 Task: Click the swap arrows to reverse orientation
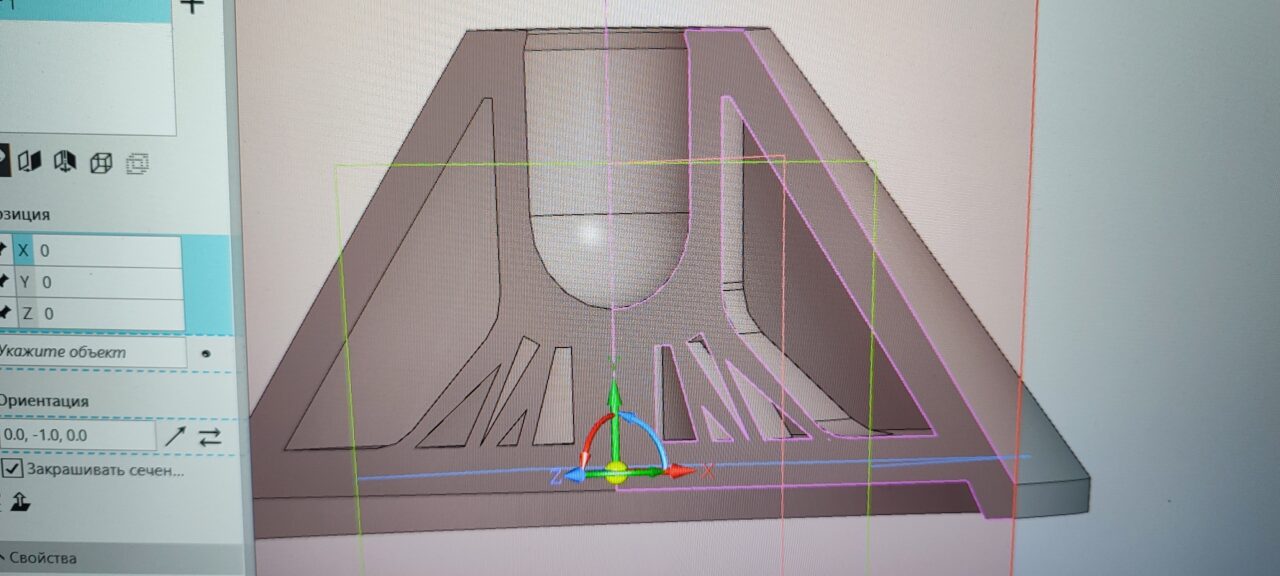[x=209, y=436]
